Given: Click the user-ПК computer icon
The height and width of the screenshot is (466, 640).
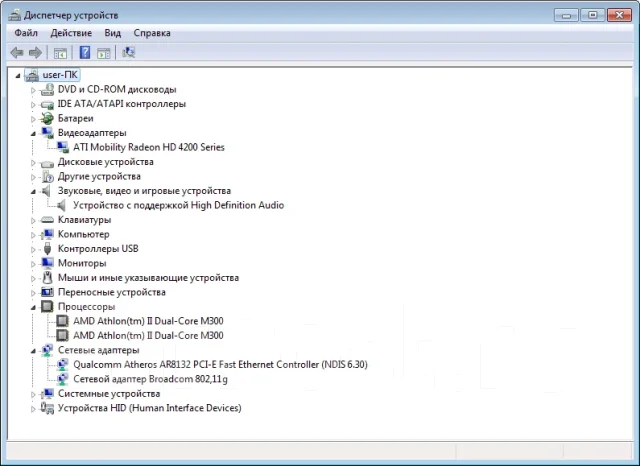Looking at the screenshot, I should point(32,75).
